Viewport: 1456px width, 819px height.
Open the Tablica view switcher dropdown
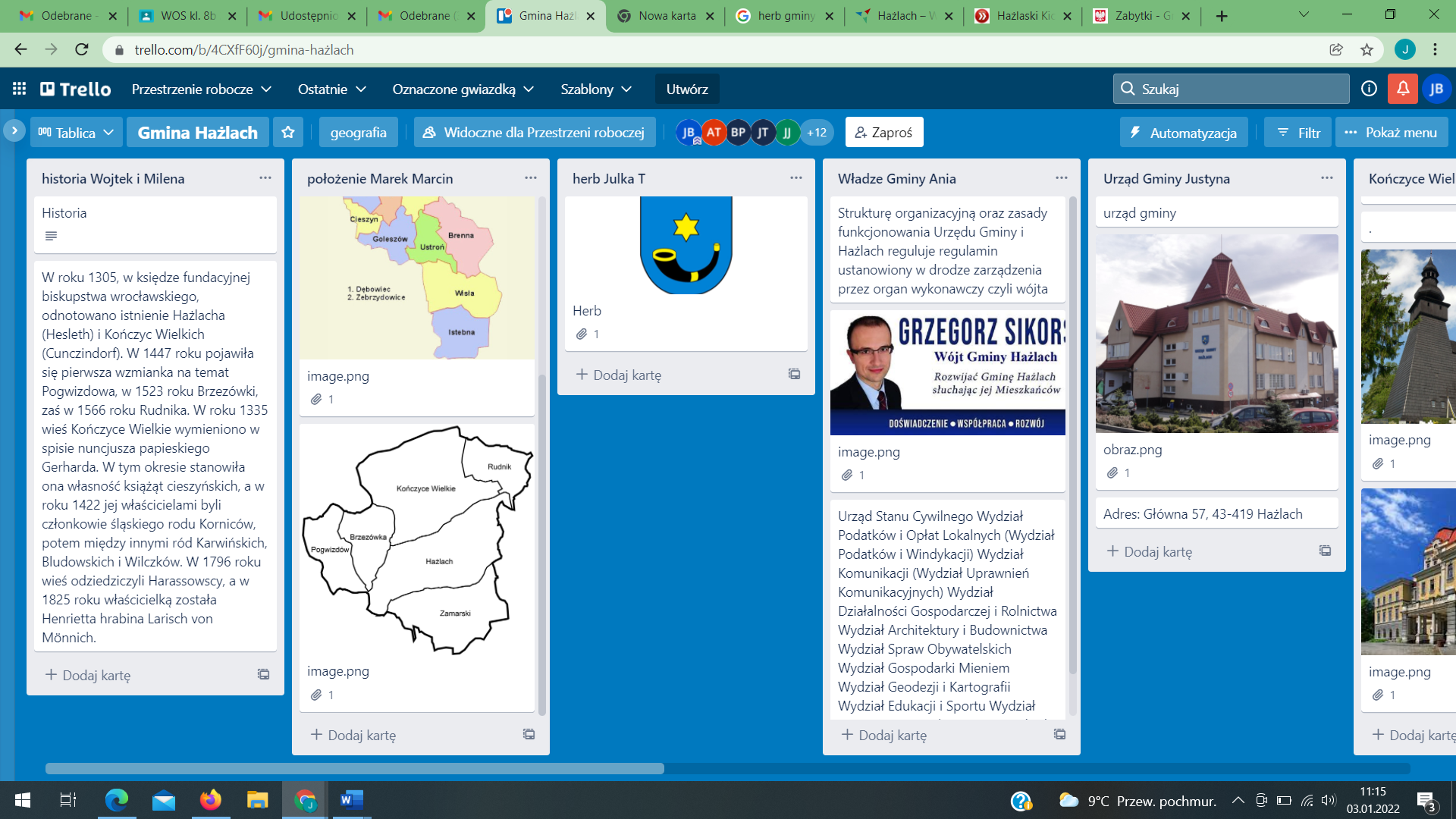76,132
